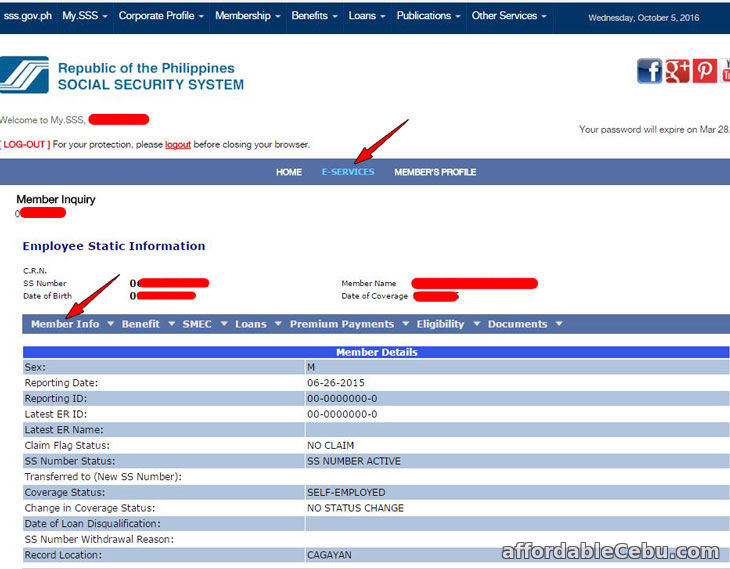Open the Premium Payments submenu

click(342, 324)
